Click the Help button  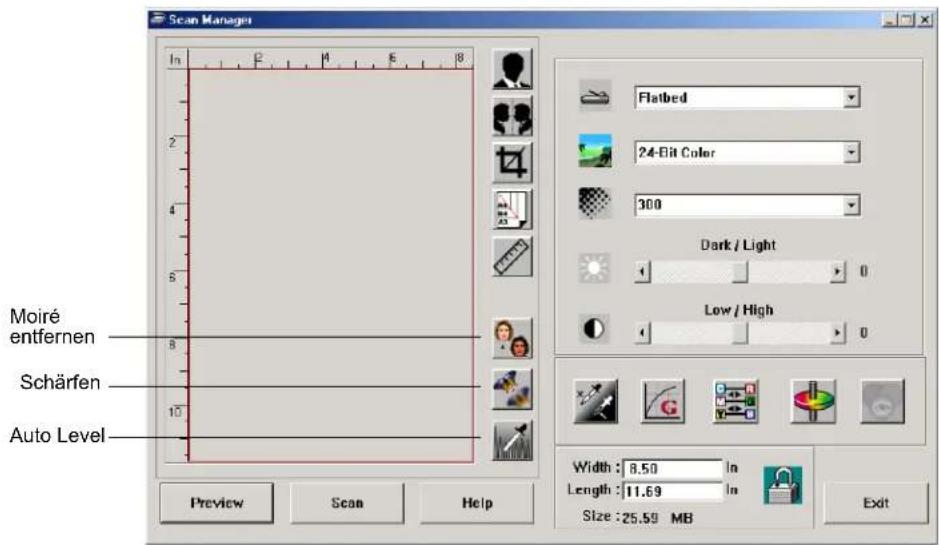point(477,503)
